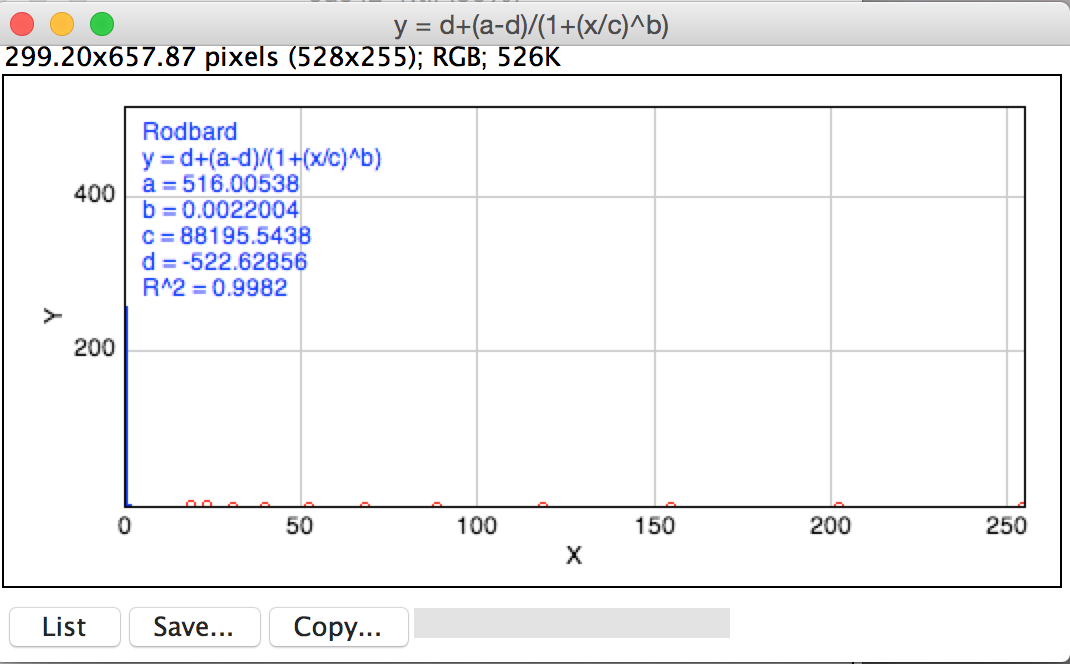Select the blue Rodbard label in plot

(x=190, y=132)
